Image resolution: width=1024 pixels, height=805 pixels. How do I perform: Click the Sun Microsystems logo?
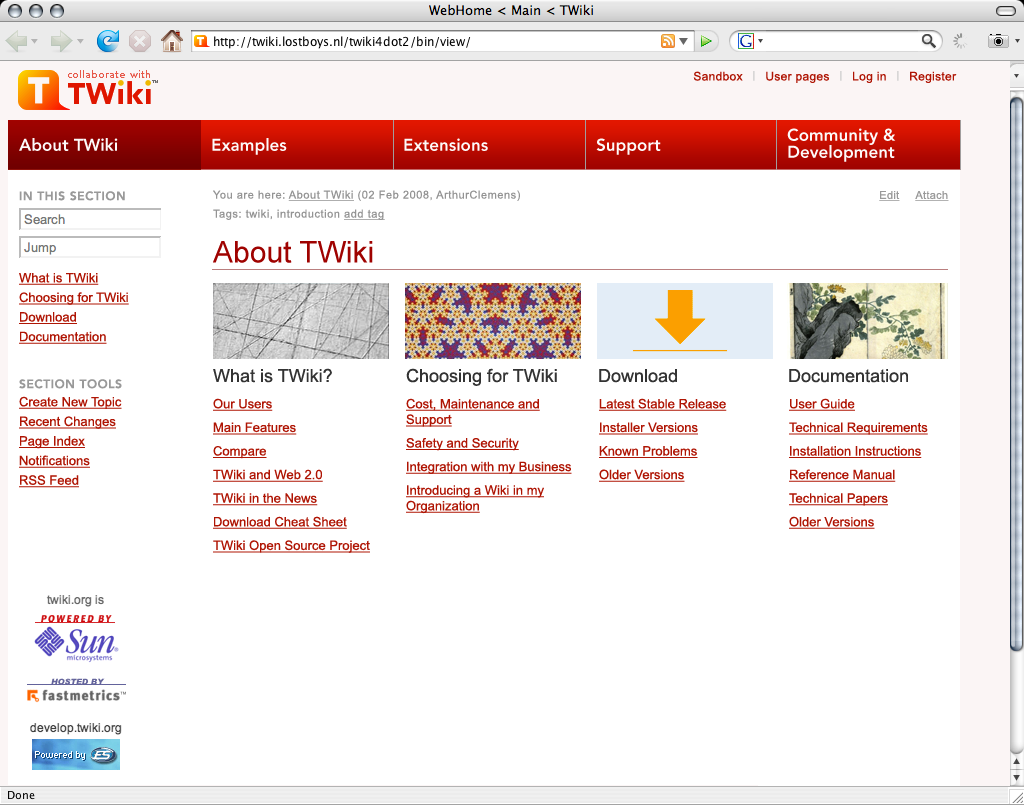[x=76, y=642]
